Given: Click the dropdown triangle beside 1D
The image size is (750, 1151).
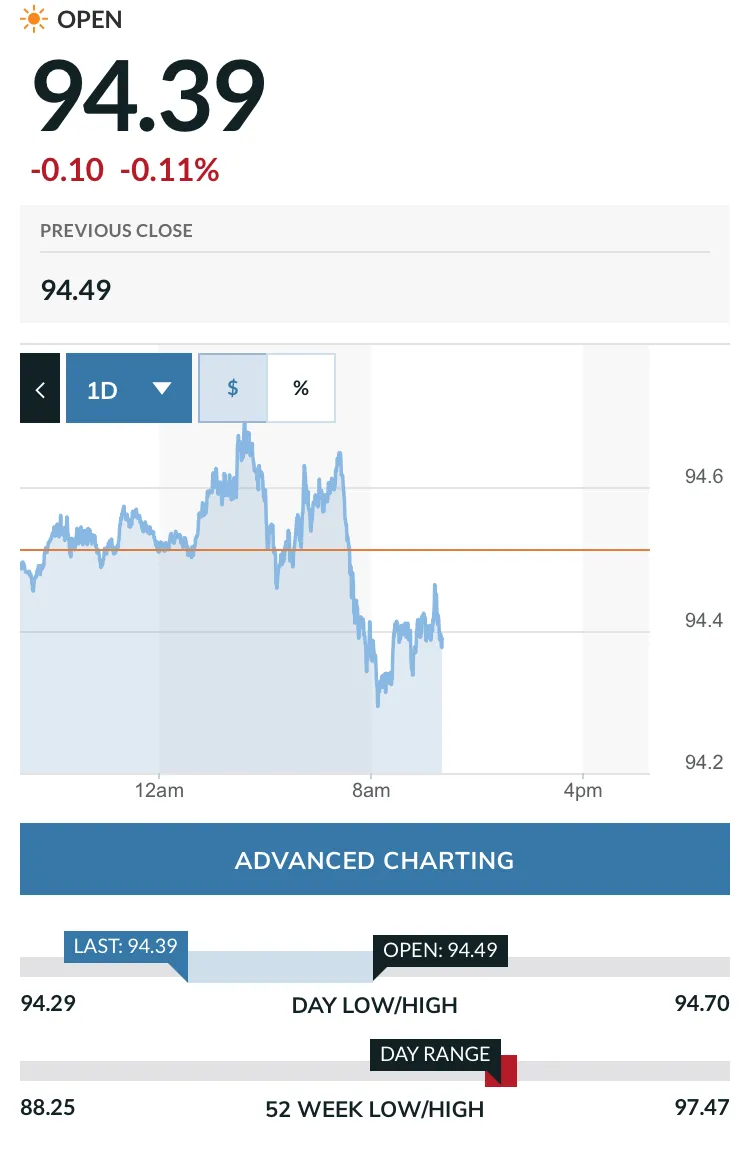Looking at the screenshot, I should 161,388.
